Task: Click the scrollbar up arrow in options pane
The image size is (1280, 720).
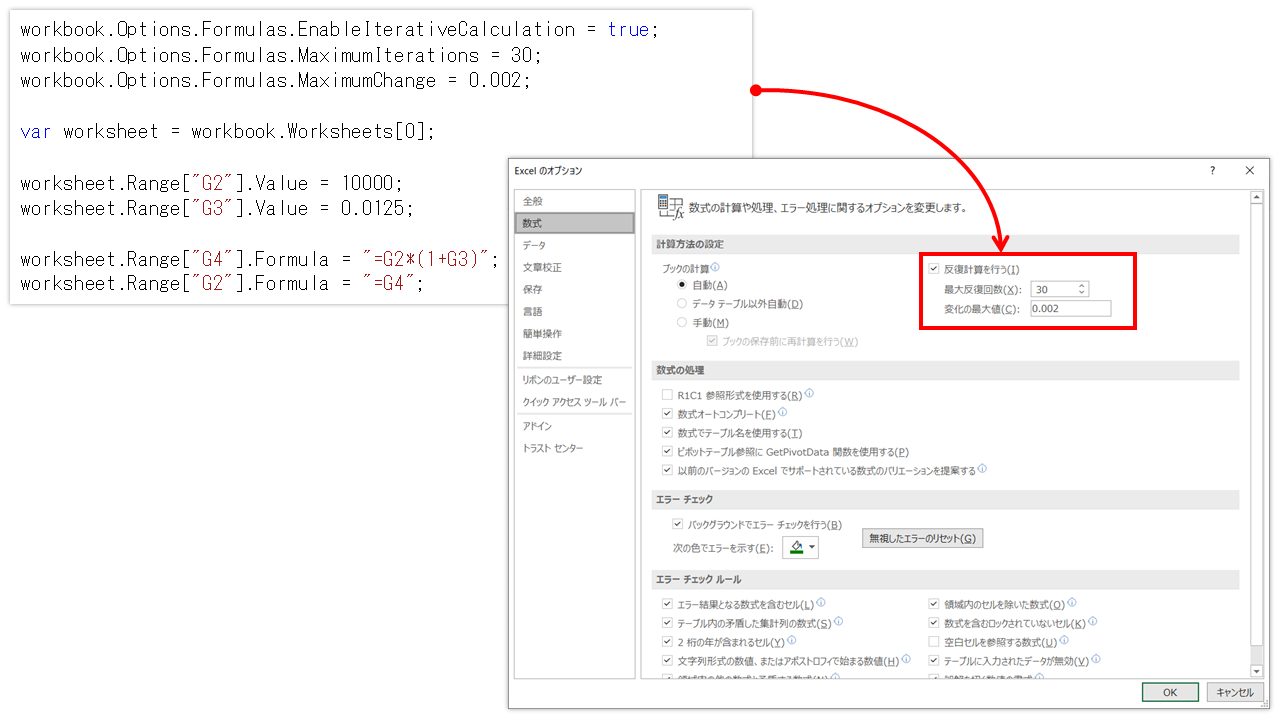Action: point(1257,196)
